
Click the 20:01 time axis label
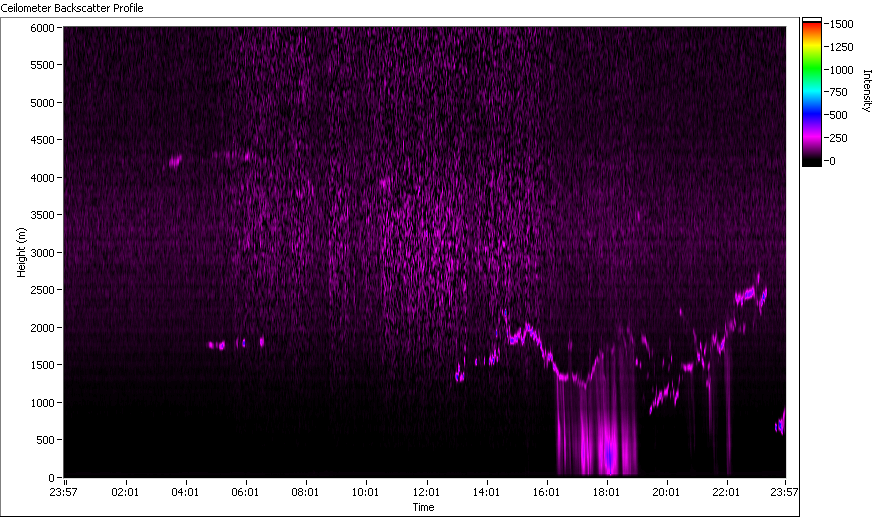[666, 492]
